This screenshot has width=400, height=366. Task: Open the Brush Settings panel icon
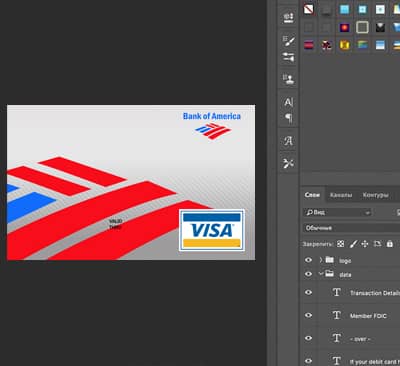(289, 41)
